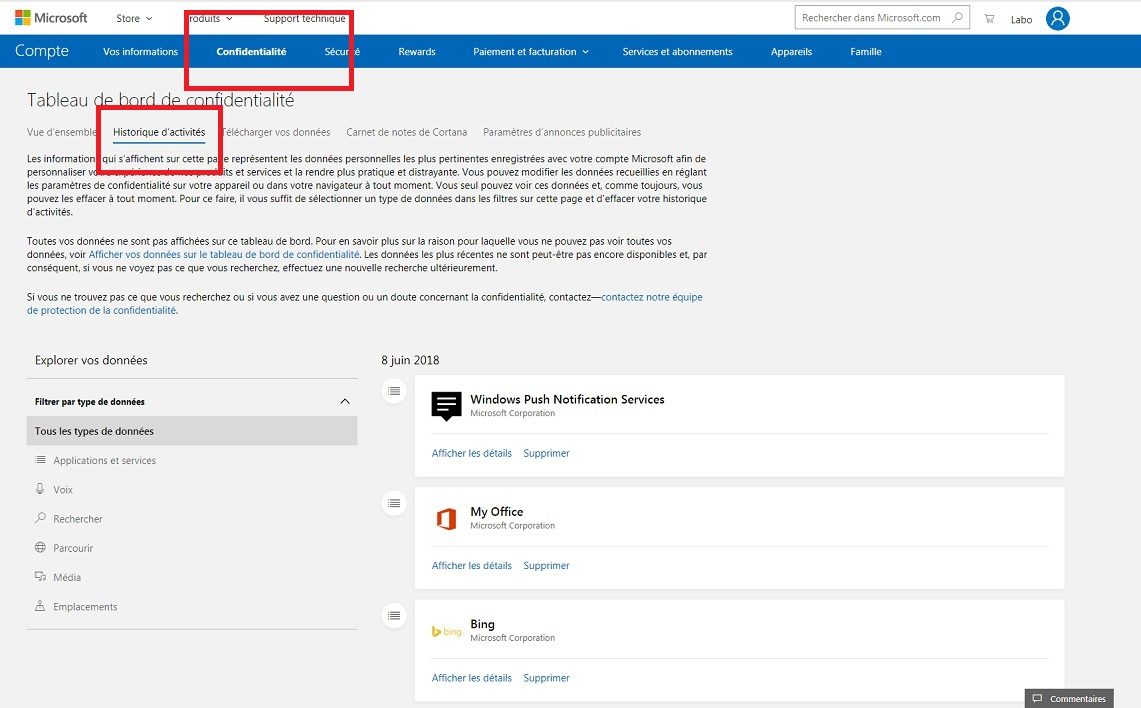1141x708 pixels.
Task: Click the Voix microphone icon
Action: coord(40,489)
